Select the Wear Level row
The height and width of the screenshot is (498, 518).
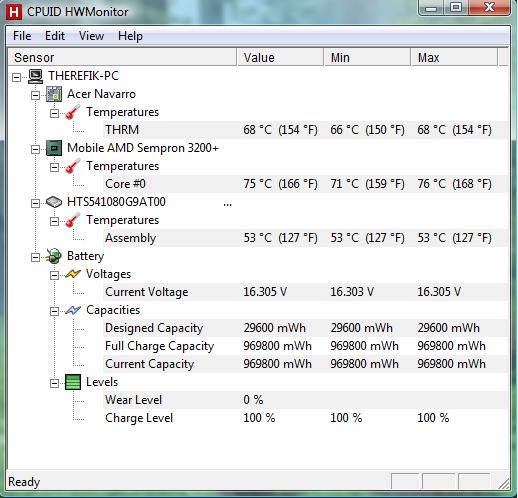tap(305, 400)
